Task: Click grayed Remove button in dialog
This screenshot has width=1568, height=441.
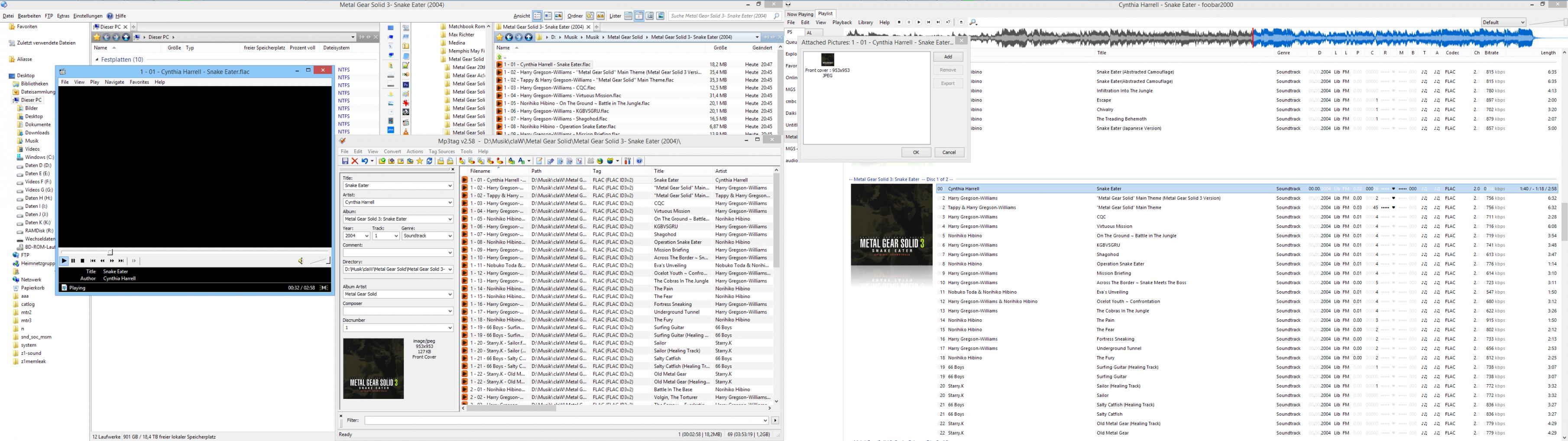Action: pos(948,70)
